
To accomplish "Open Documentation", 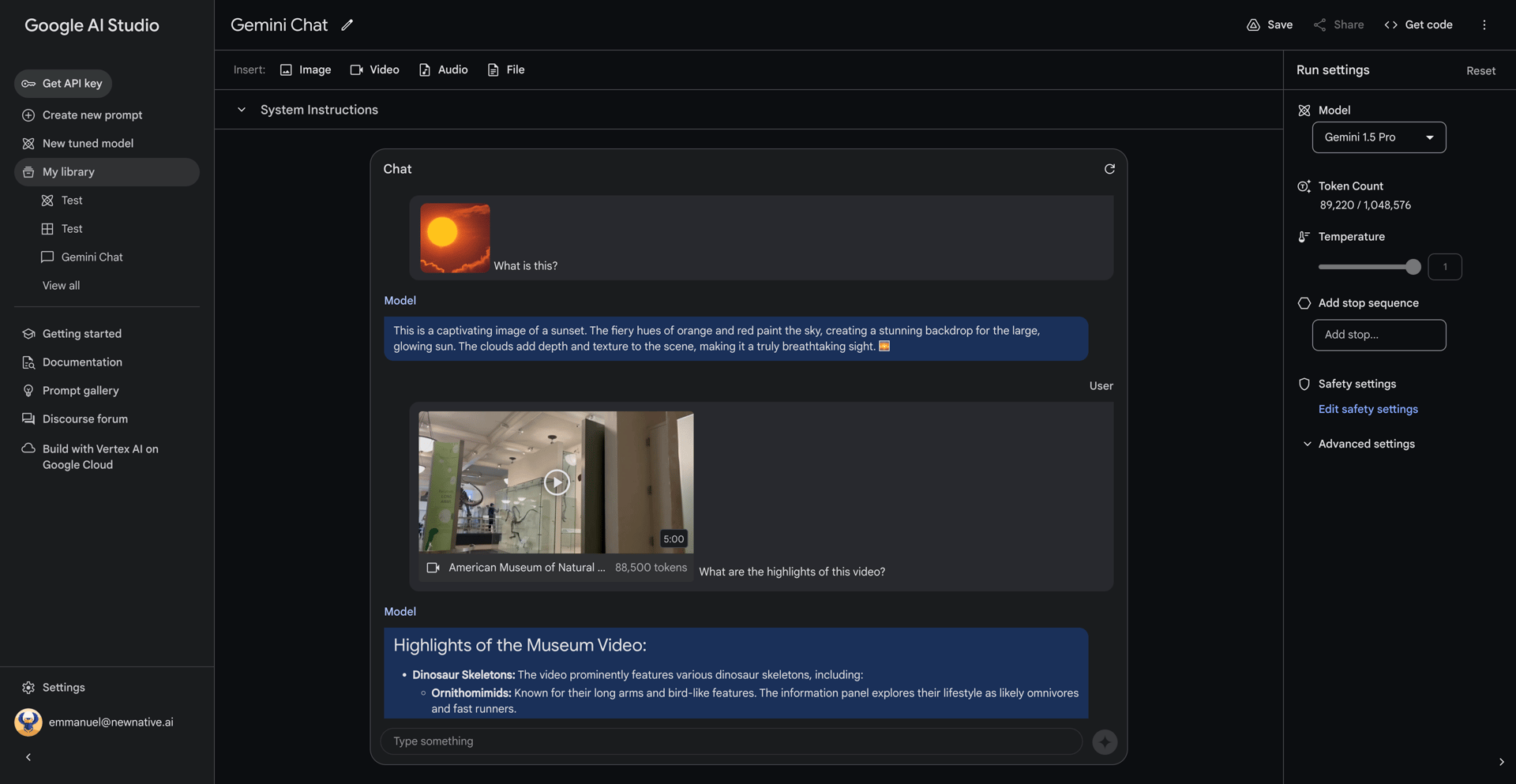I will [x=82, y=362].
